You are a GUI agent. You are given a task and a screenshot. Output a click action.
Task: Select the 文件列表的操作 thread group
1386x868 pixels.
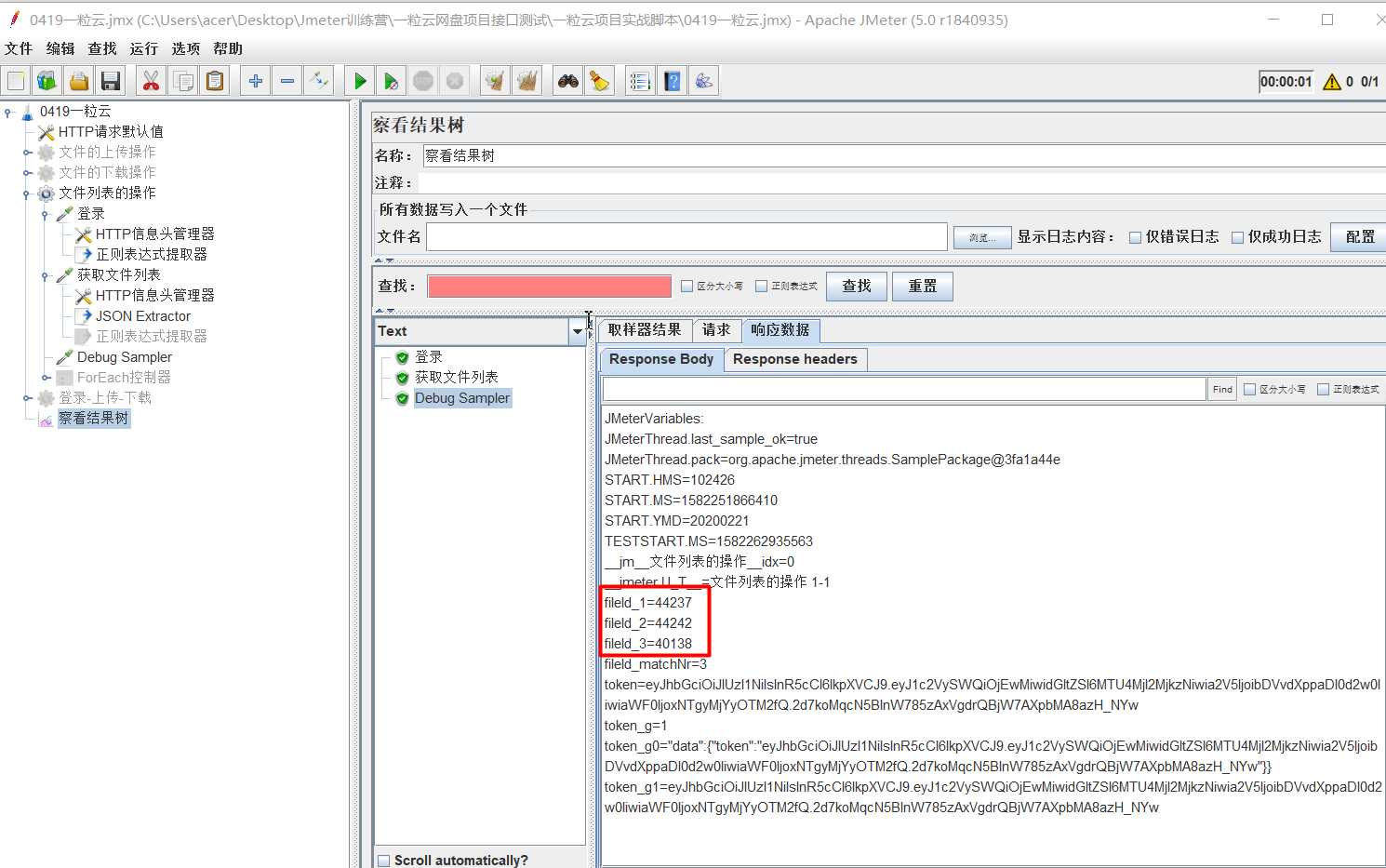107,193
